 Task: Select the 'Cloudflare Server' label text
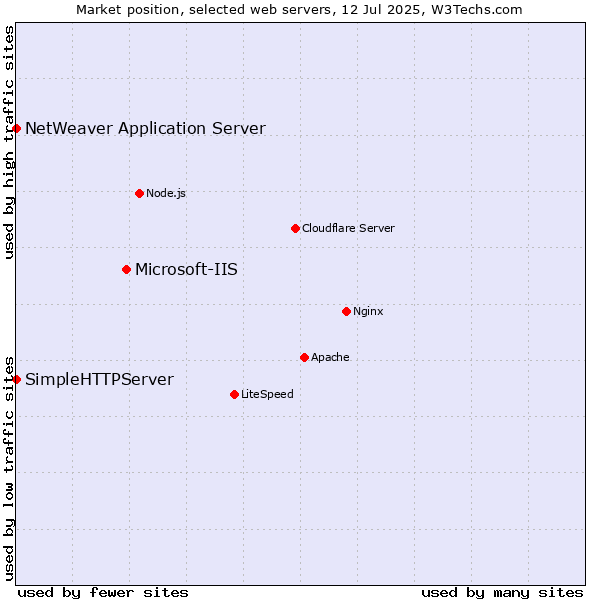pos(348,228)
